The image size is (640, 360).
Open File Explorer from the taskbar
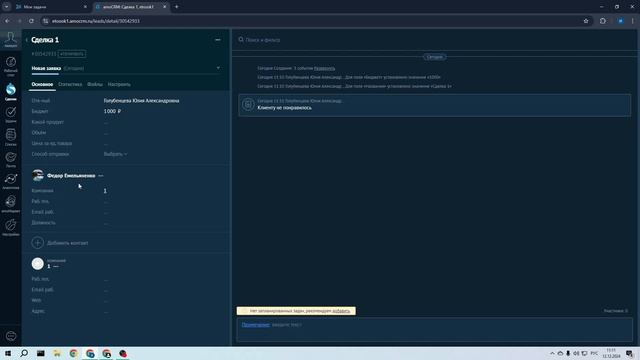pos(57,353)
